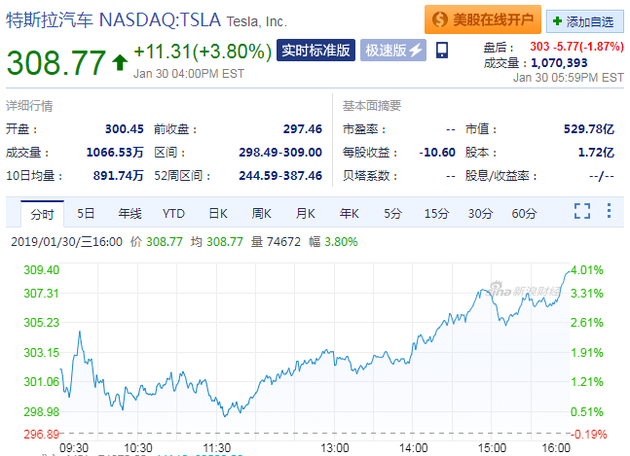Open the fullscreen chart icon
This screenshot has height=456, width=630.
point(582,211)
